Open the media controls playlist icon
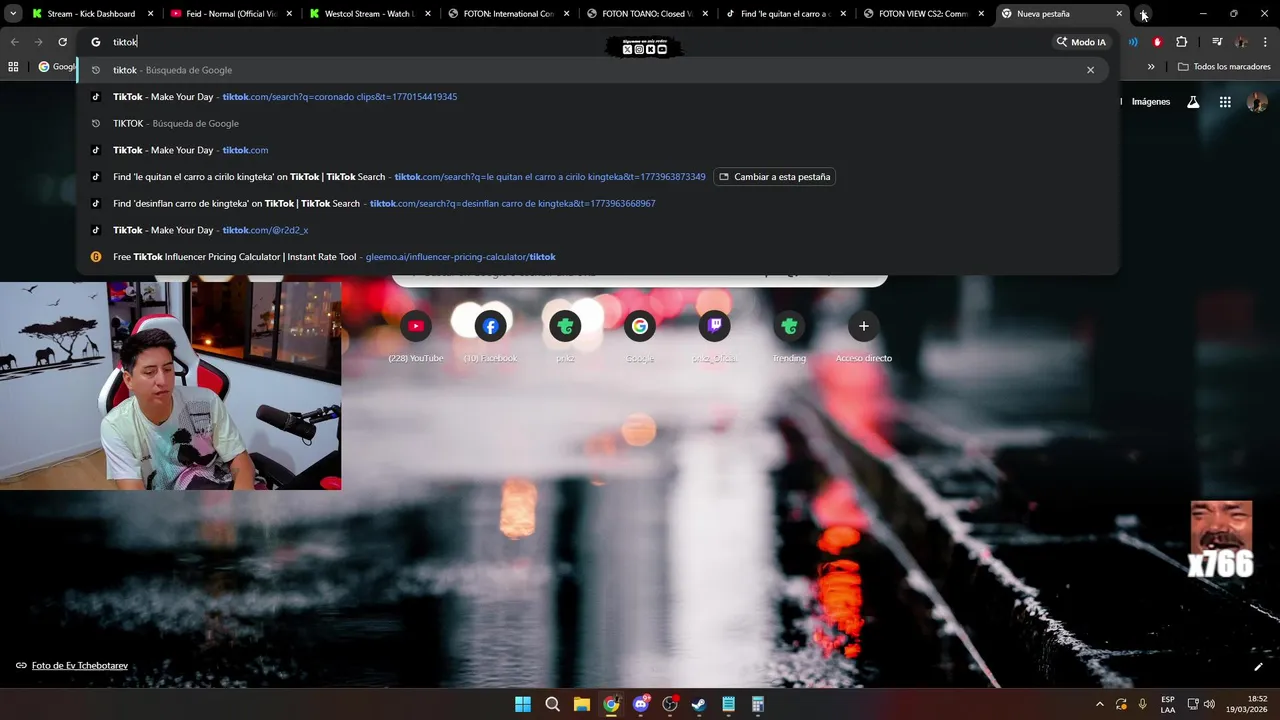Screen dimensions: 1280x720 [1217, 42]
